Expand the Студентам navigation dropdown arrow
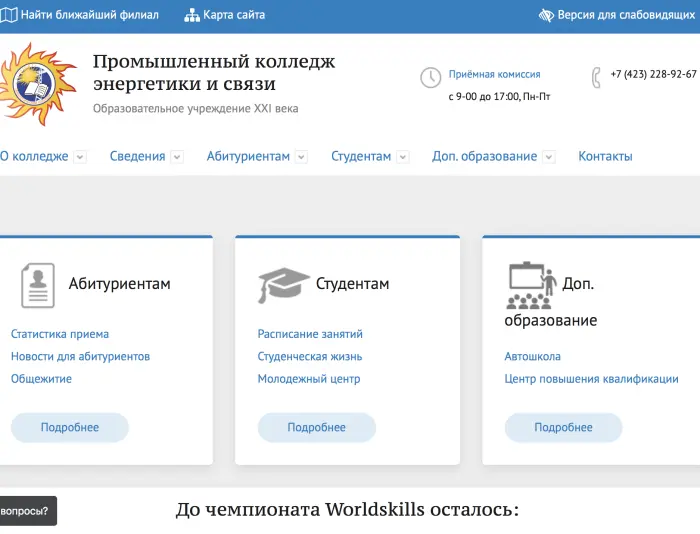 click(x=403, y=157)
